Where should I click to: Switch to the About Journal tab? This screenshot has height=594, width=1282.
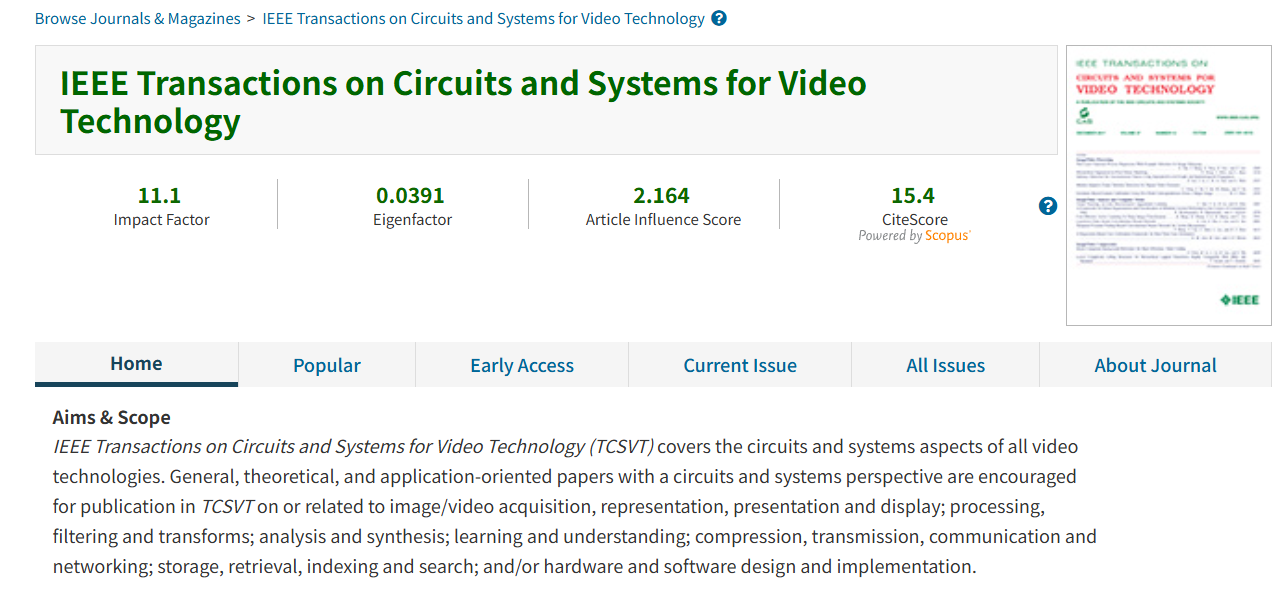(x=1155, y=366)
